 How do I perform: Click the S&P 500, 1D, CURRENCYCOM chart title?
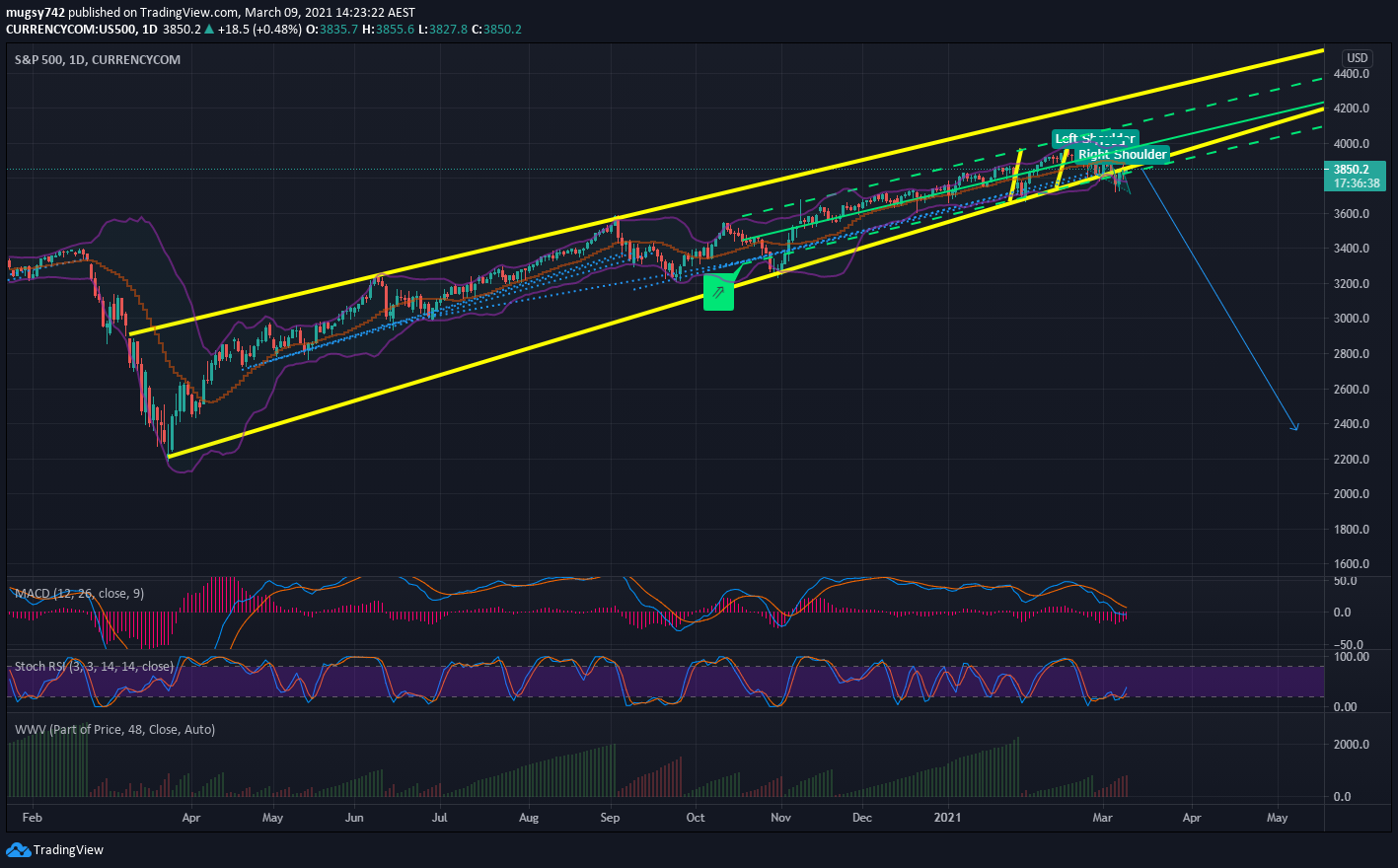pyautogui.click(x=98, y=60)
